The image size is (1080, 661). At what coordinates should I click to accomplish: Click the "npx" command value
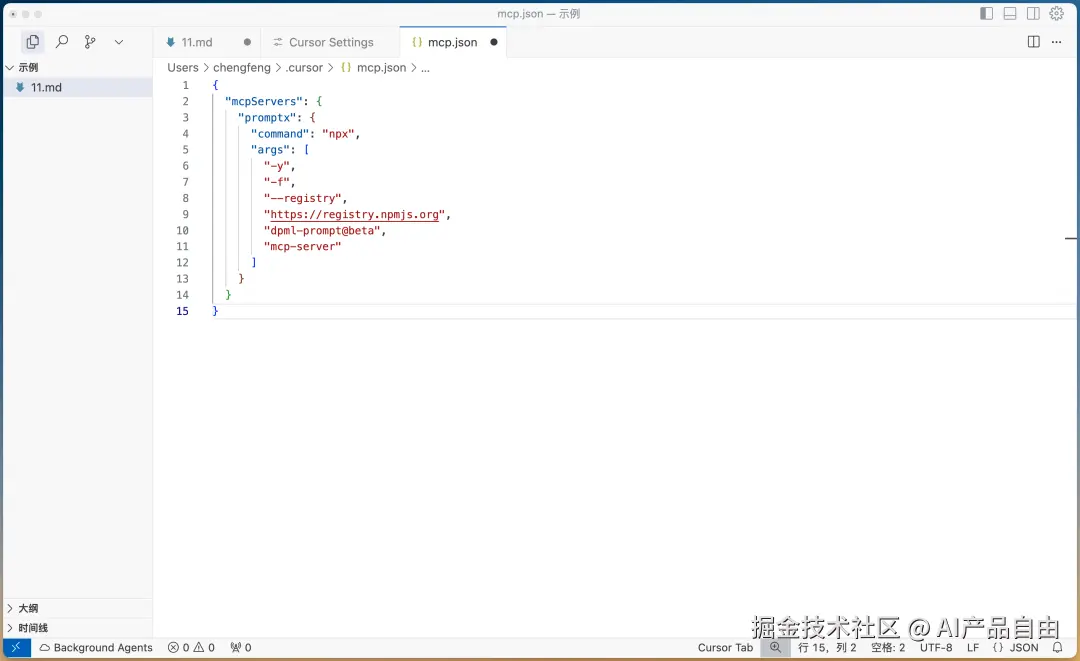pyautogui.click(x=338, y=134)
